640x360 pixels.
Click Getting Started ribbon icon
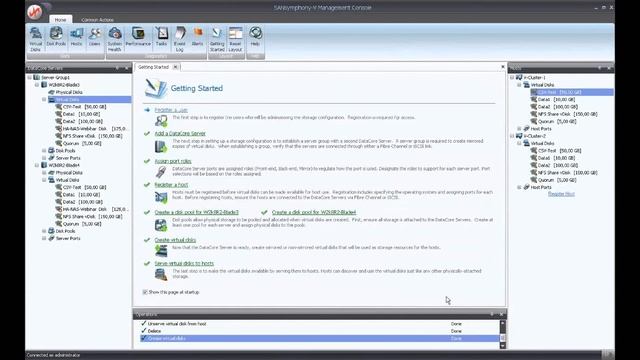(217, 39)
